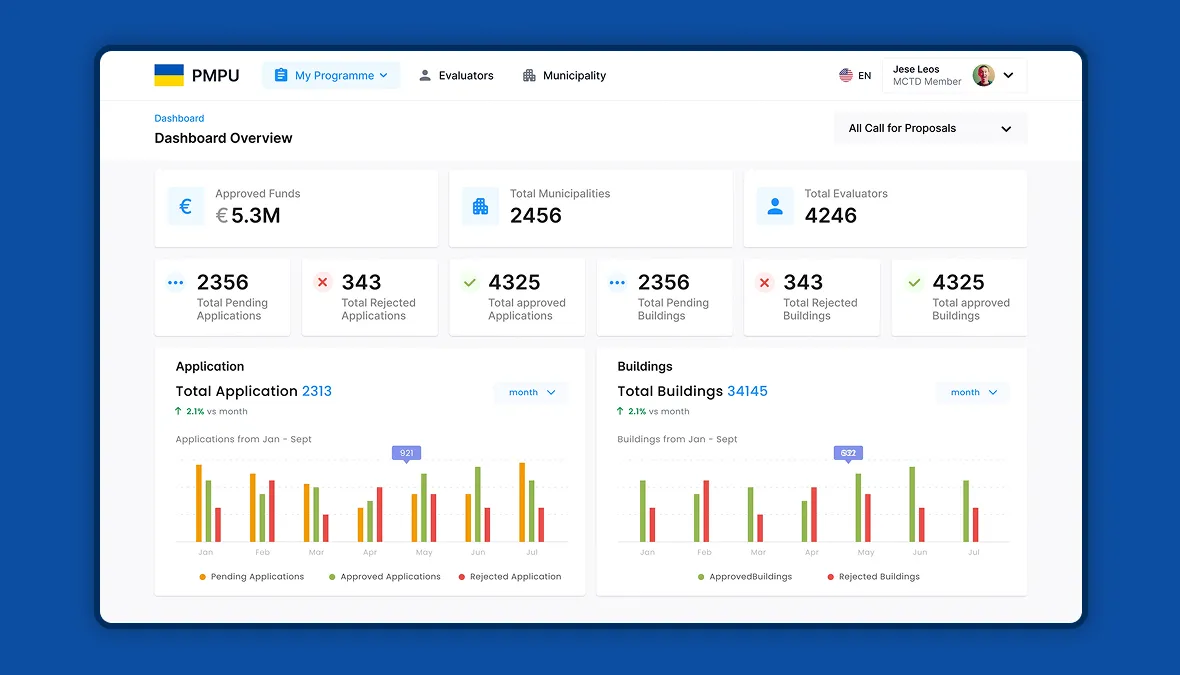
Task: Click the Dashboard breadcrumb link
Action: point(179,118)
